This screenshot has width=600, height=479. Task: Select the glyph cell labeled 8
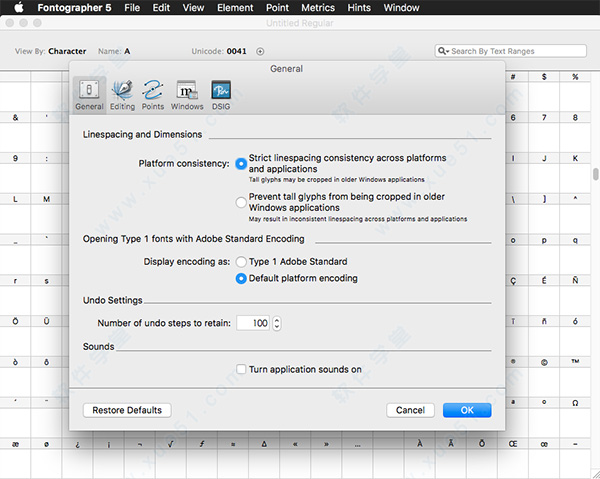point(575,132)
